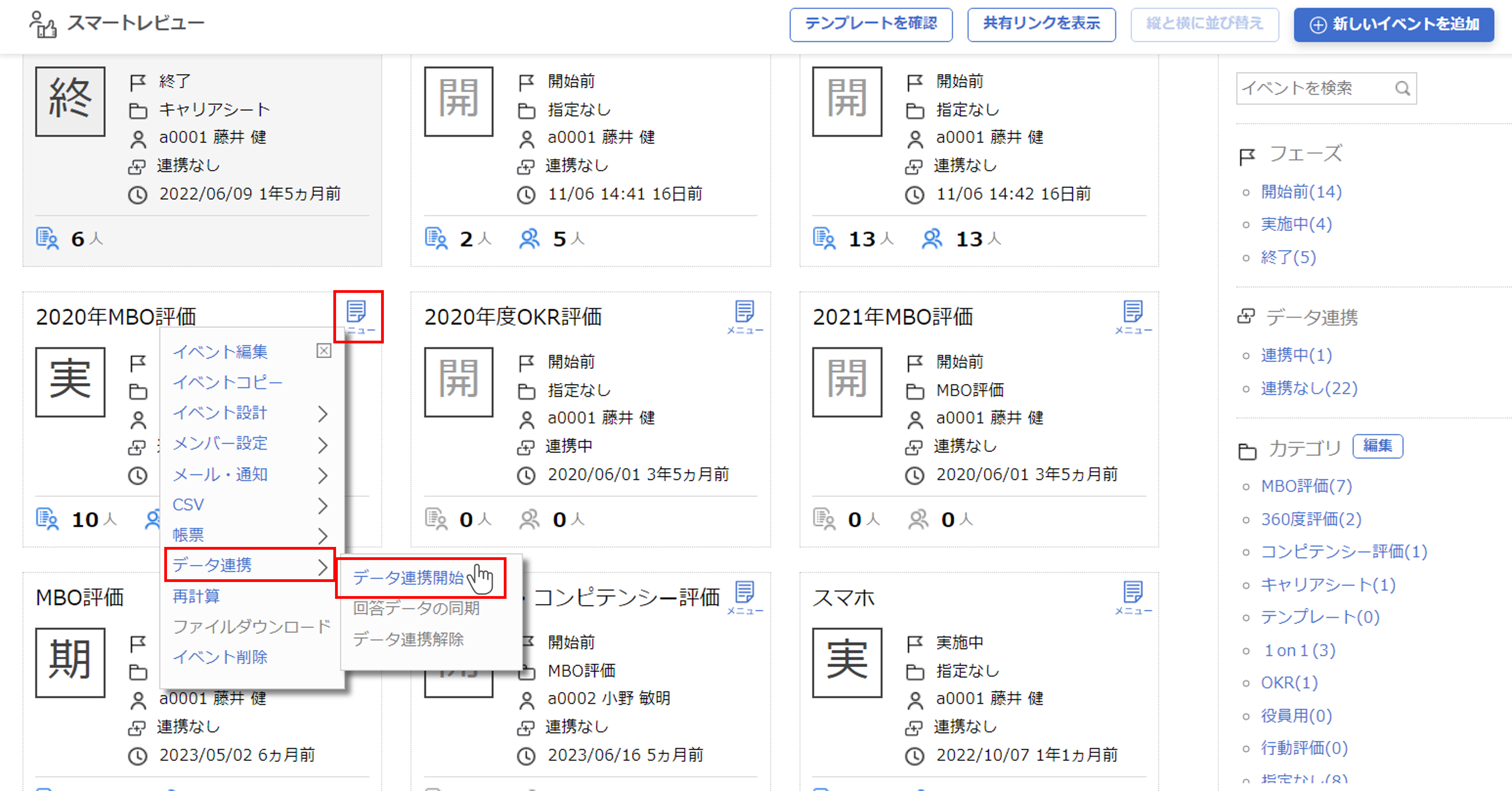Expand イベント設計 submenu arrow
Image resolution: width=1512 pixels, height=791 pixels.
point(322,414)
